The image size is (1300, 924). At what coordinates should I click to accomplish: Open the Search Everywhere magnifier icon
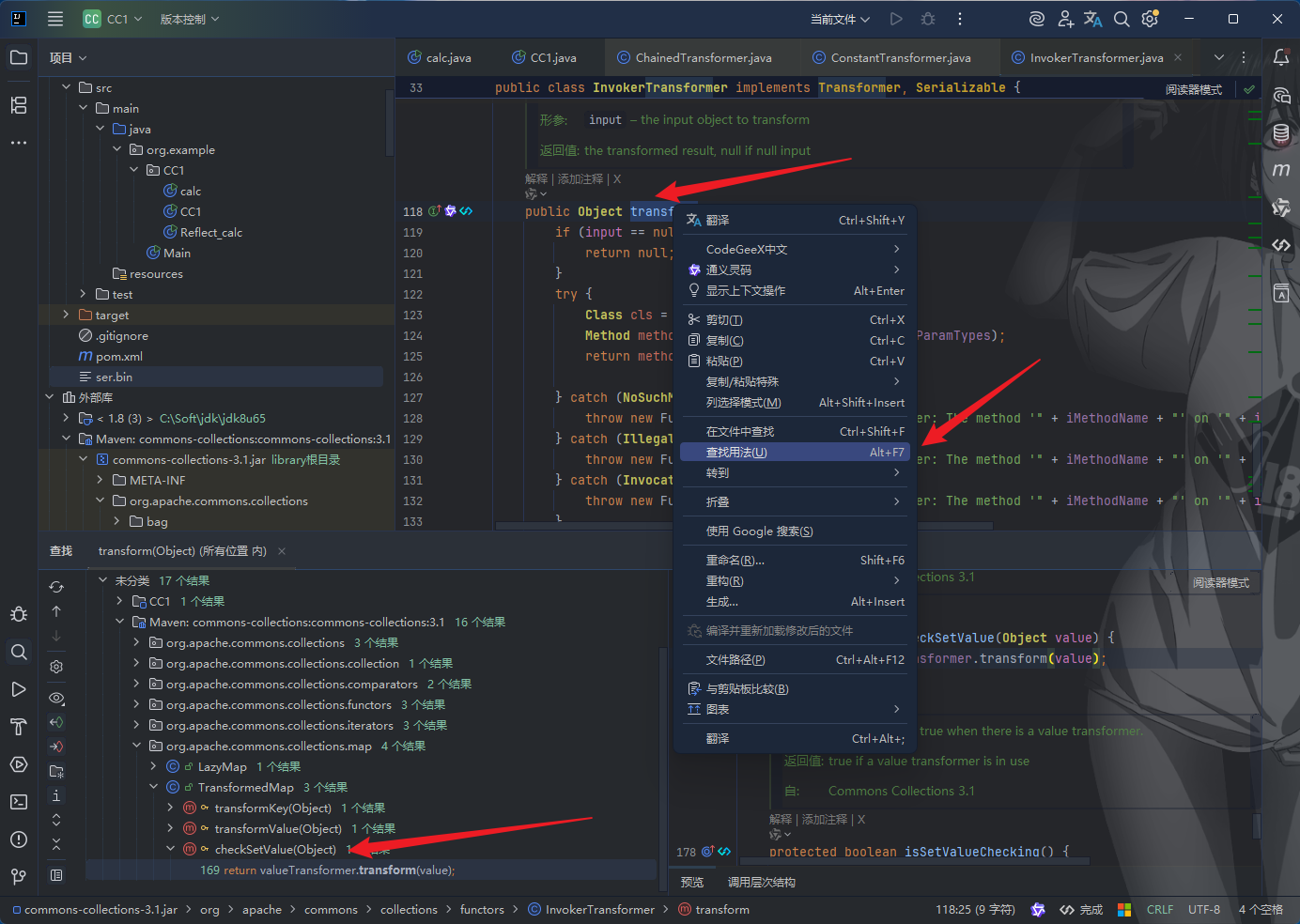coord(1122,19)
